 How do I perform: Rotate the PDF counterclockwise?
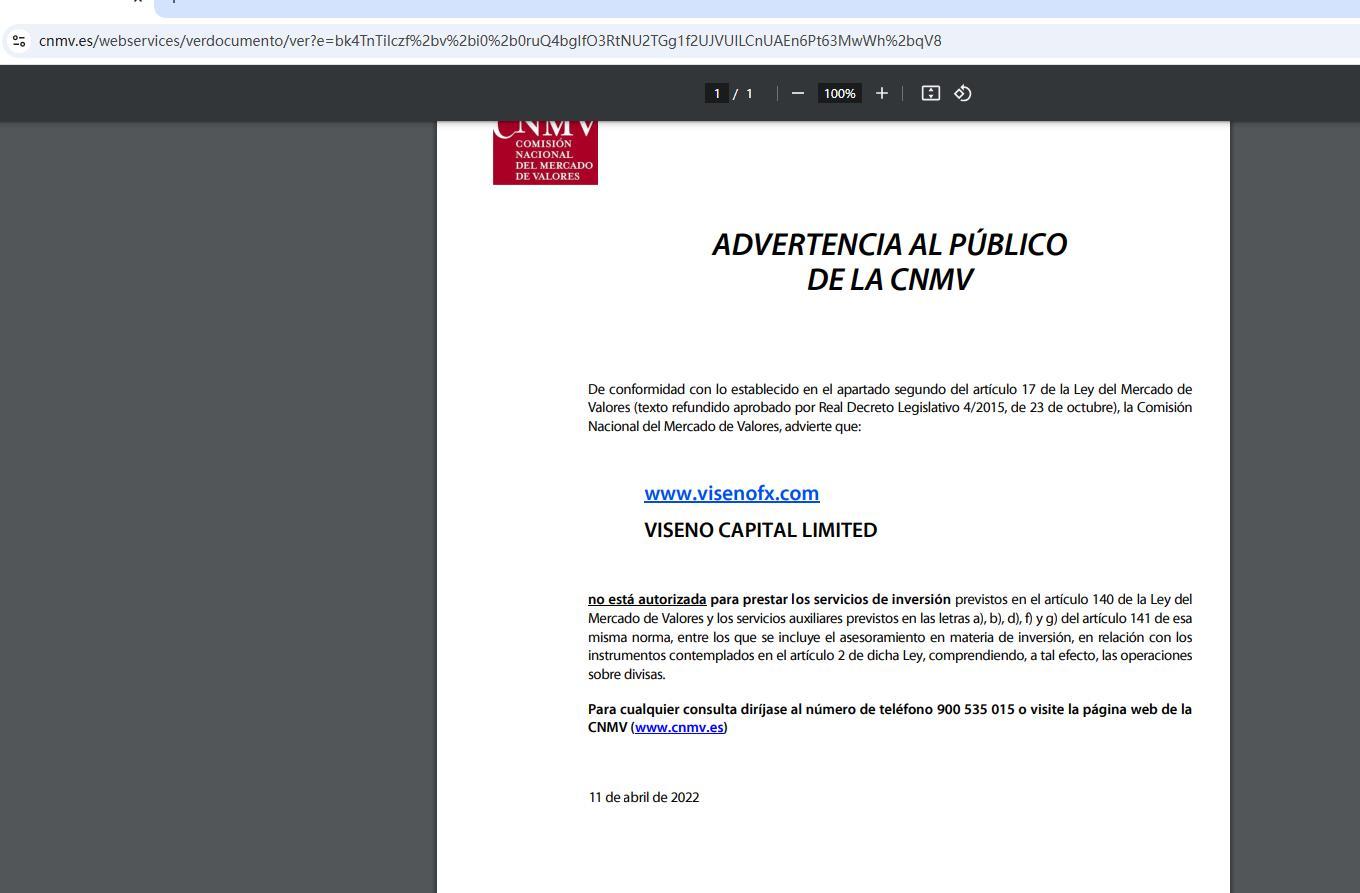pos(963,93)
